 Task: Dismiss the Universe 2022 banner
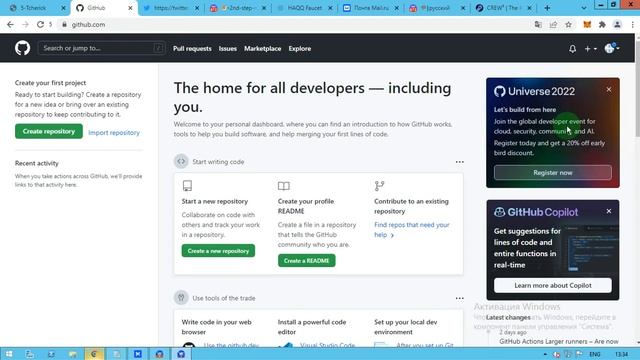point(609,89)
